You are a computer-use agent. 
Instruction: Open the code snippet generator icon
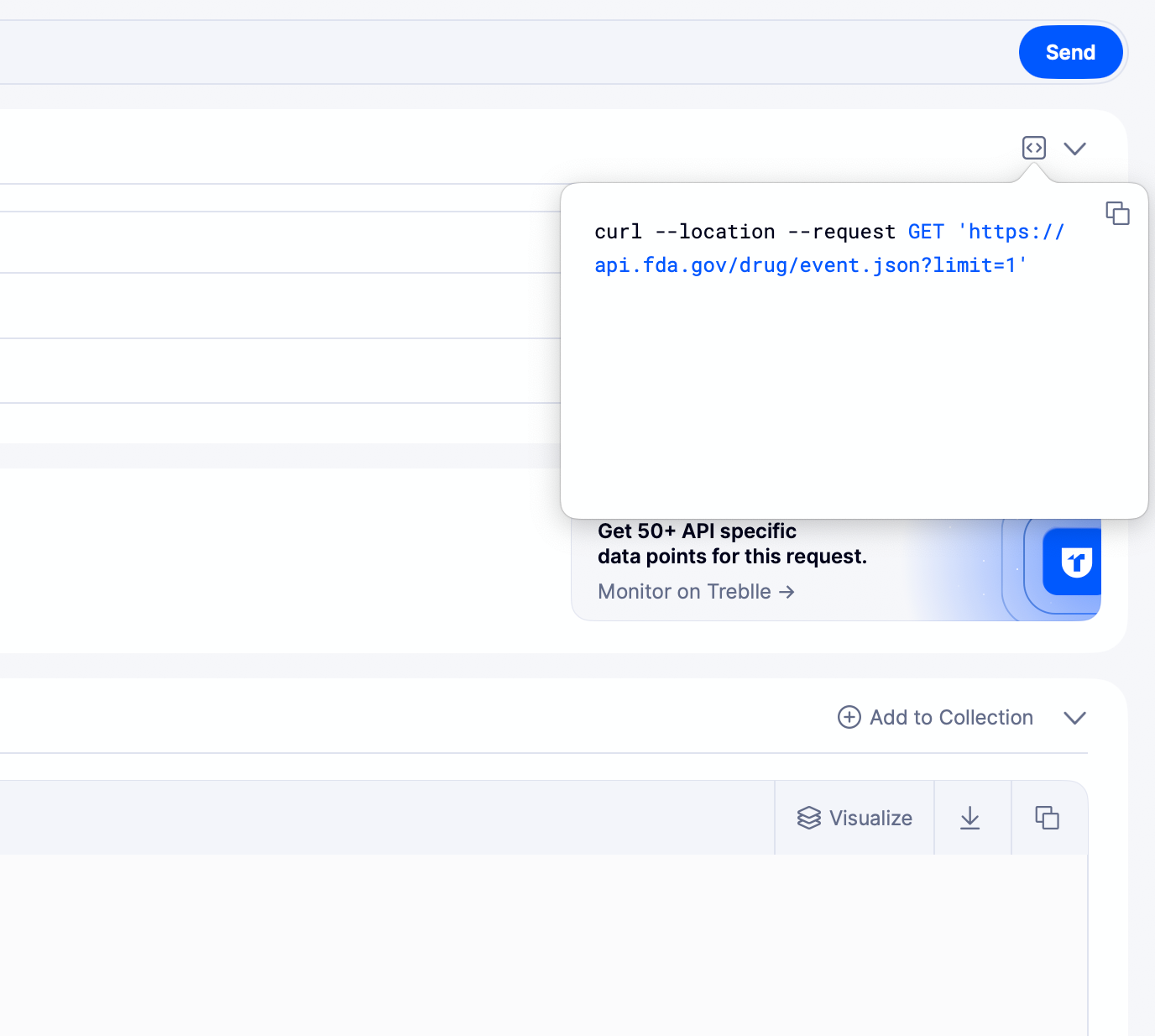pos(1033,148)
